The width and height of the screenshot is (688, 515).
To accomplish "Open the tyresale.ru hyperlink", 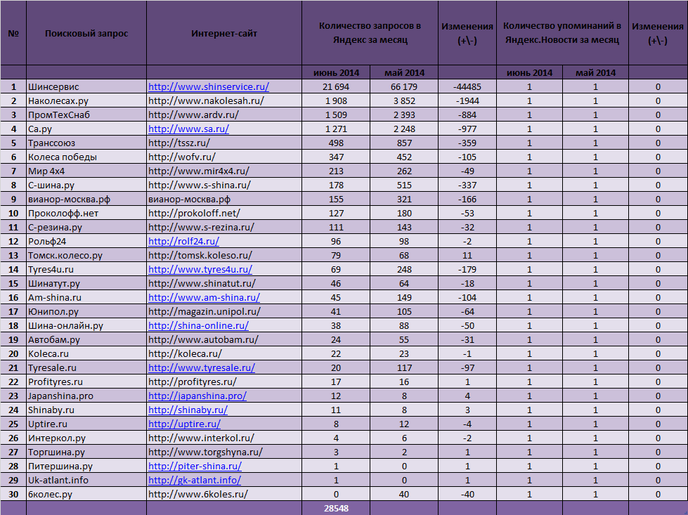I will [x=201, y=367].
